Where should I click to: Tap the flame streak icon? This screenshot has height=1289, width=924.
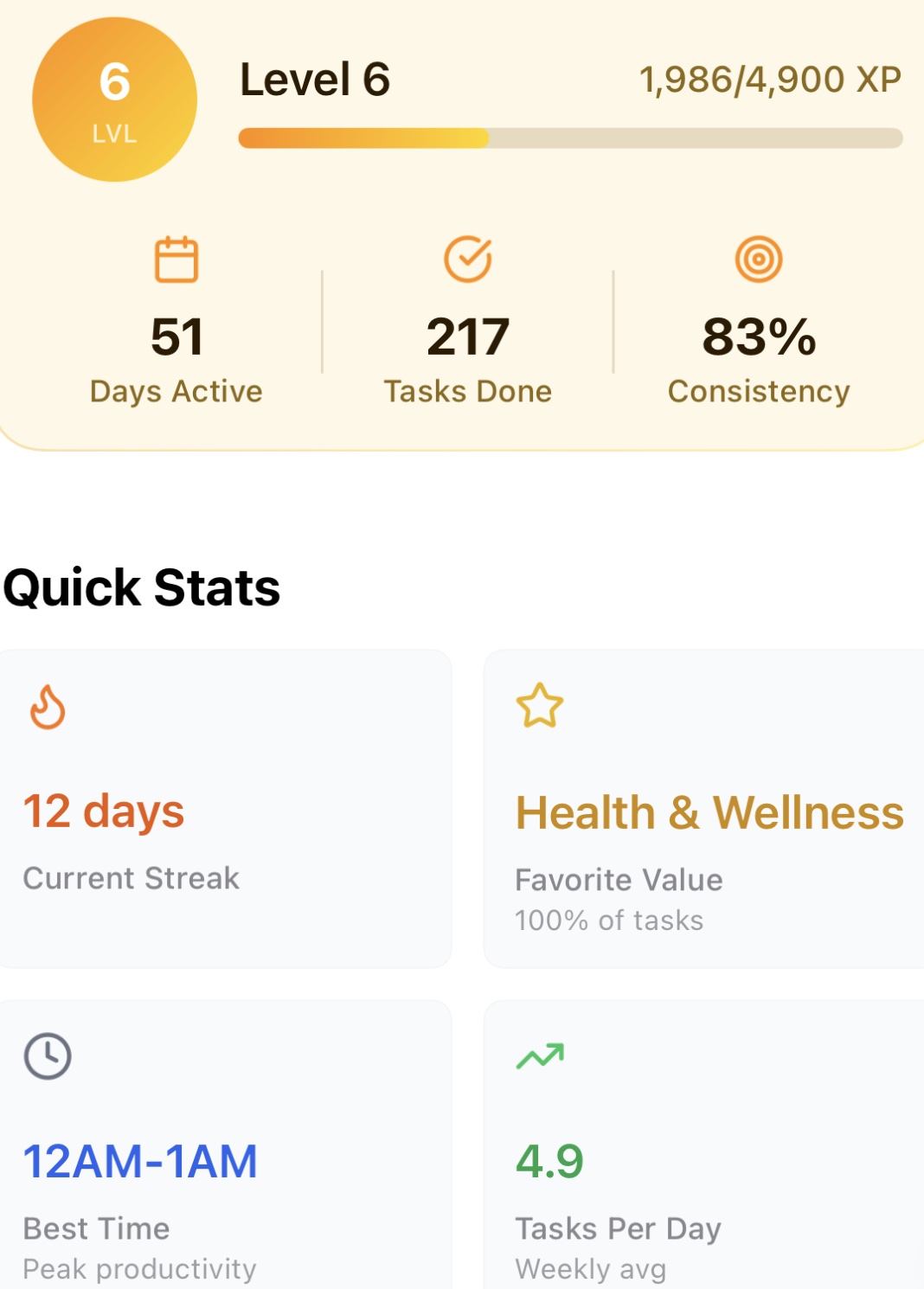coord(48,707)
